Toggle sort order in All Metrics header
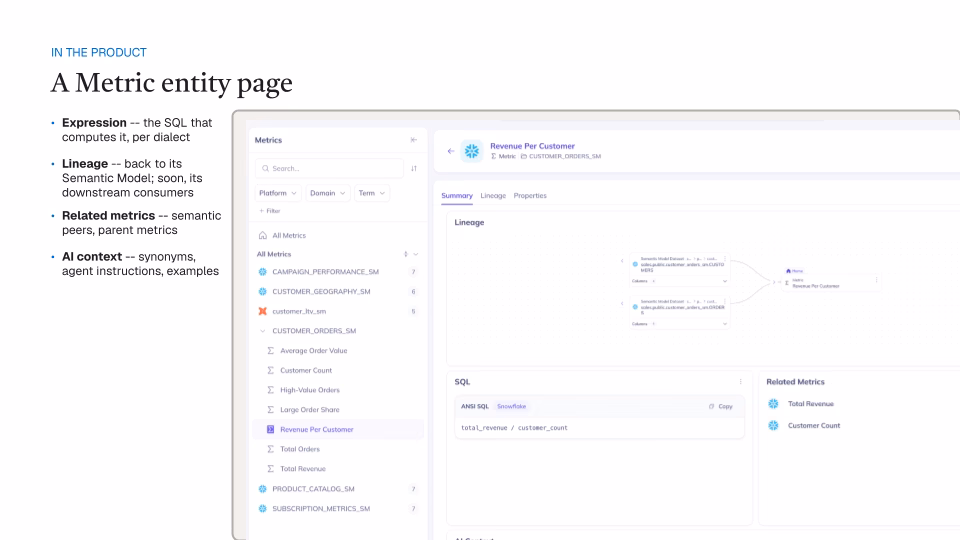This screenshot has width=960, height=540. (x=405, y=254)
